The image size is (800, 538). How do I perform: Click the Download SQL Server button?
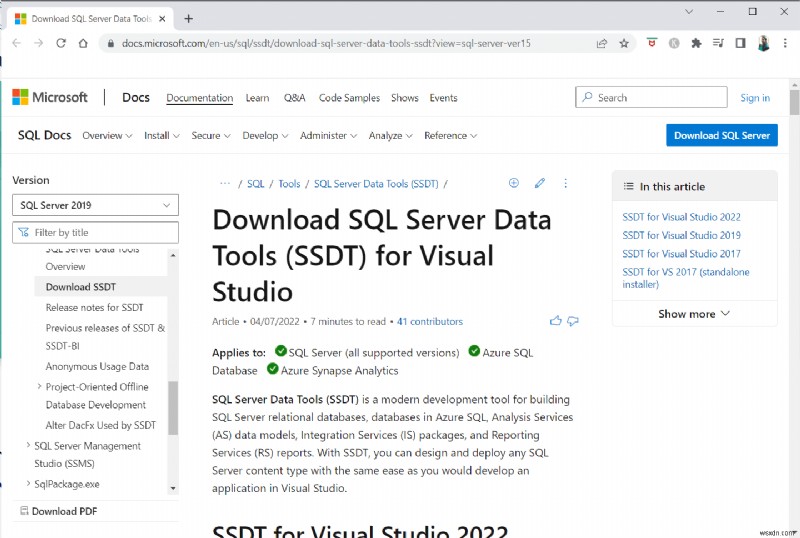721,135
